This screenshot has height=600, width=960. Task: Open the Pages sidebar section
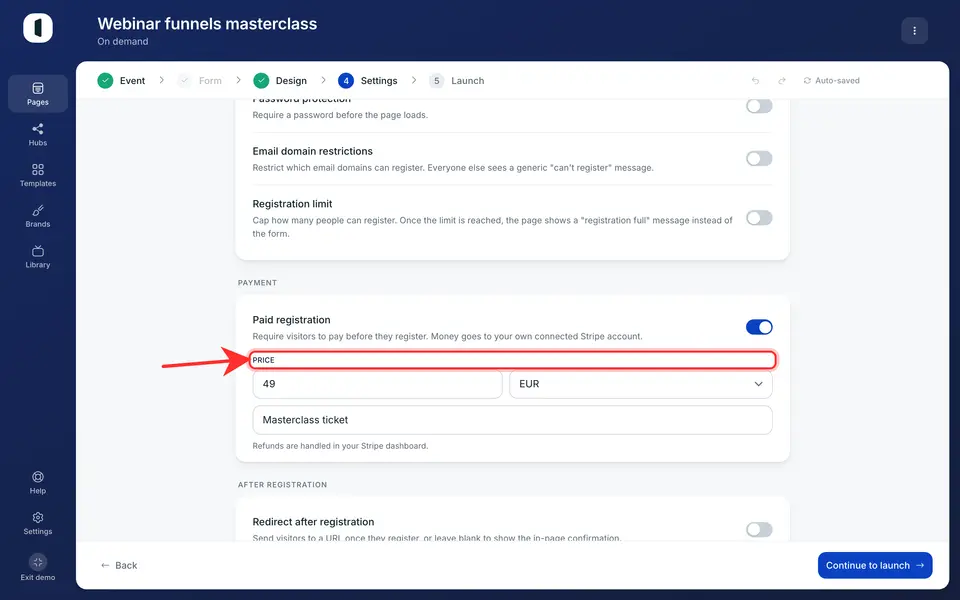coord(38,94)
